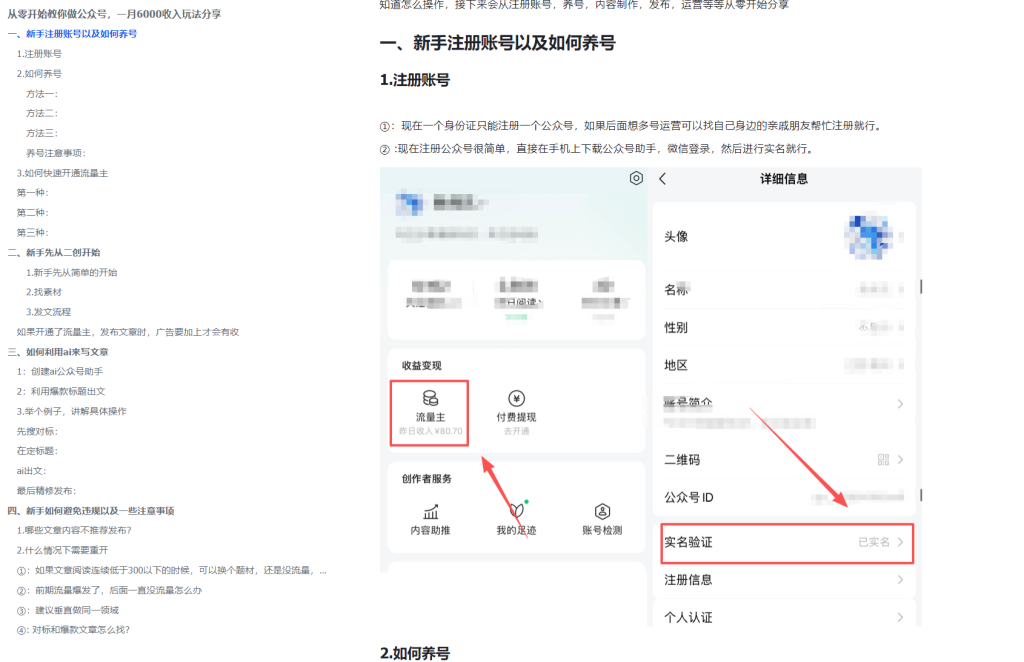The width and height of the screenshot is (1024, 662).
Task: Select outline entry 方法二:
Action: (42, 114)
